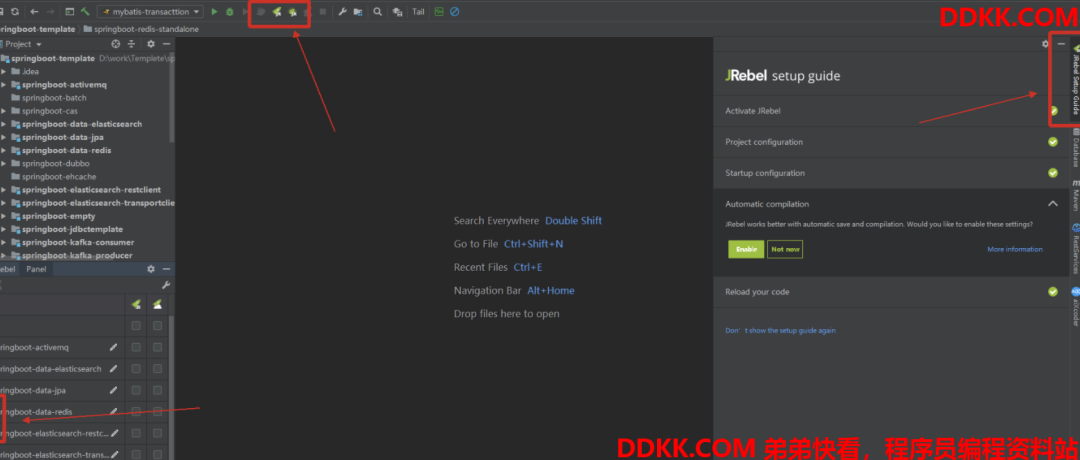Click the Not now button
1080x460 pixels.
click(785, 249)
